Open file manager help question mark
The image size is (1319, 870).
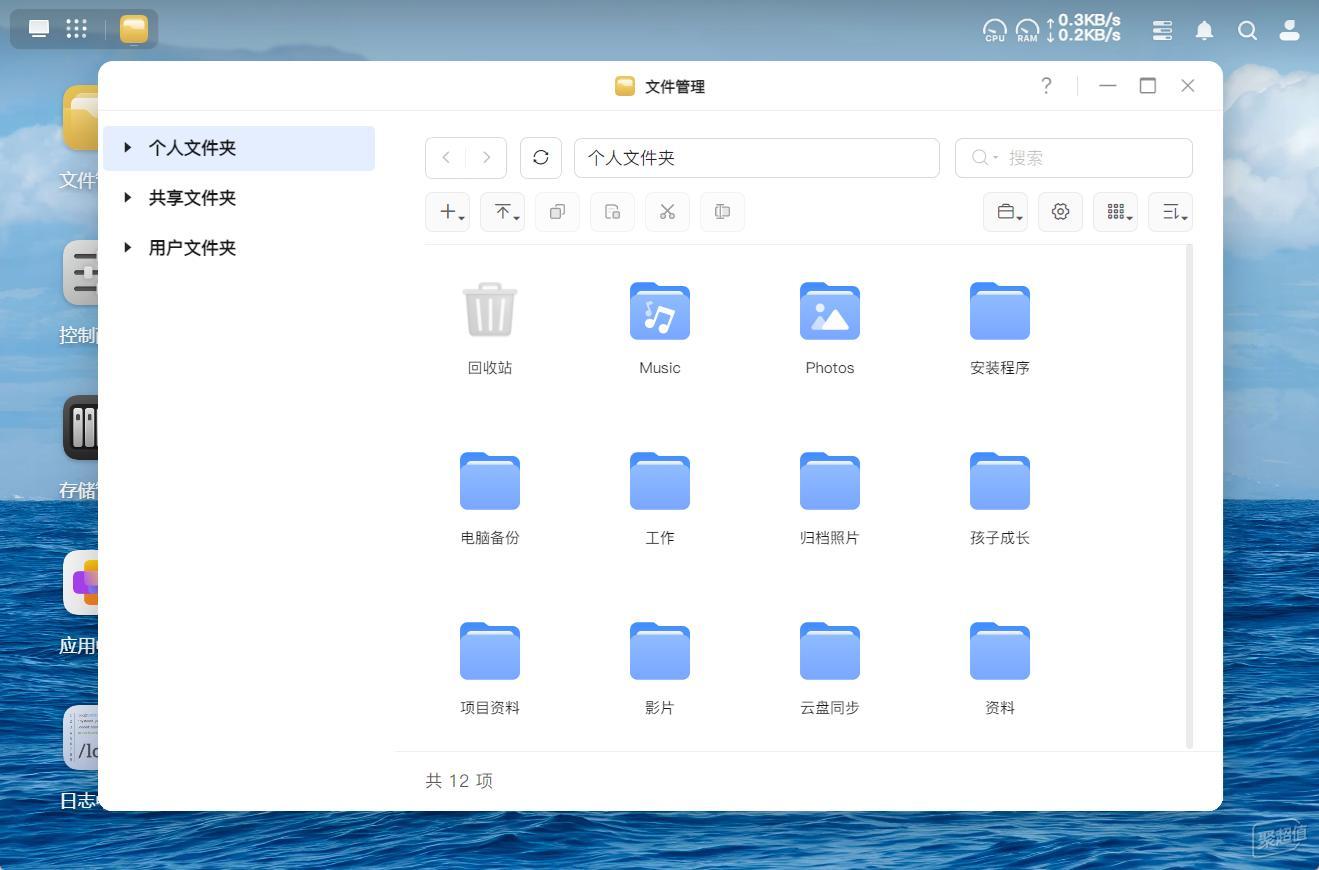click(1046, 86)
